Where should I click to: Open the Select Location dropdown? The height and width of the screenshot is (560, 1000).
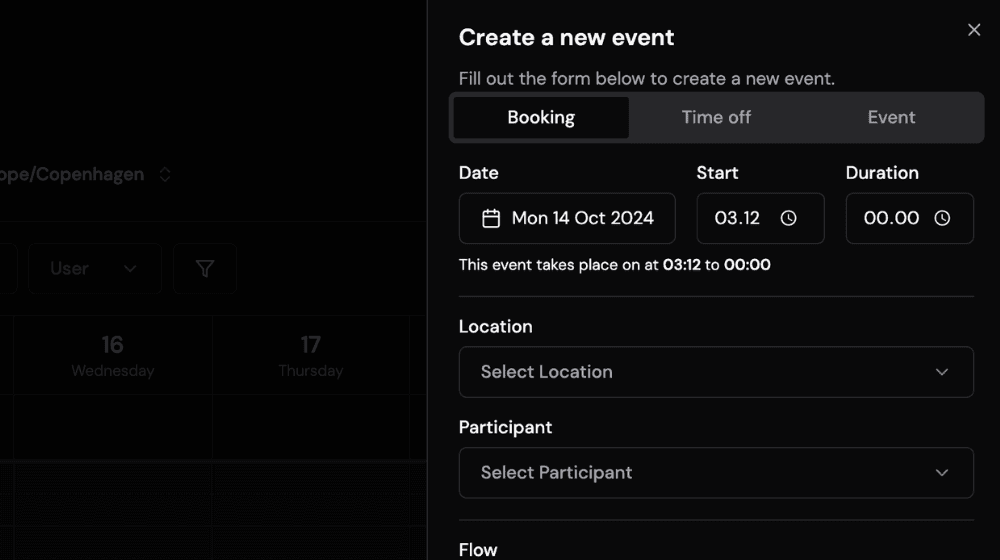click(x=716, y=372)
